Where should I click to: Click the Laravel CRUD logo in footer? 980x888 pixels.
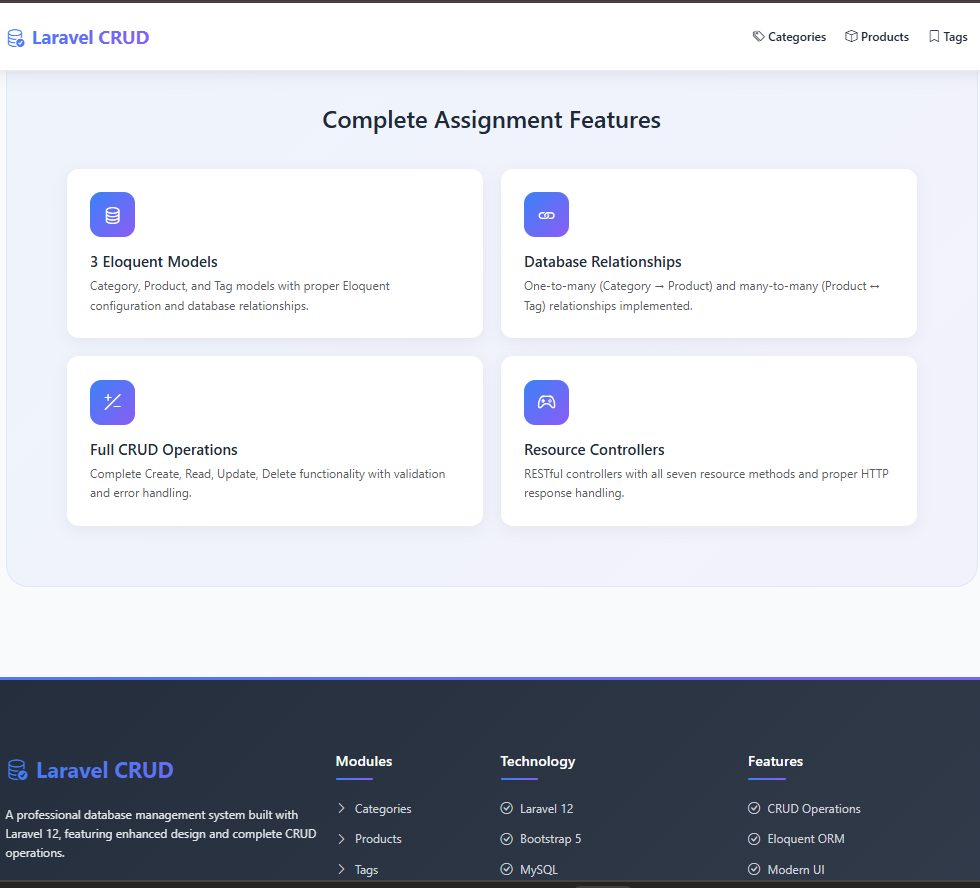pos(90,770)
